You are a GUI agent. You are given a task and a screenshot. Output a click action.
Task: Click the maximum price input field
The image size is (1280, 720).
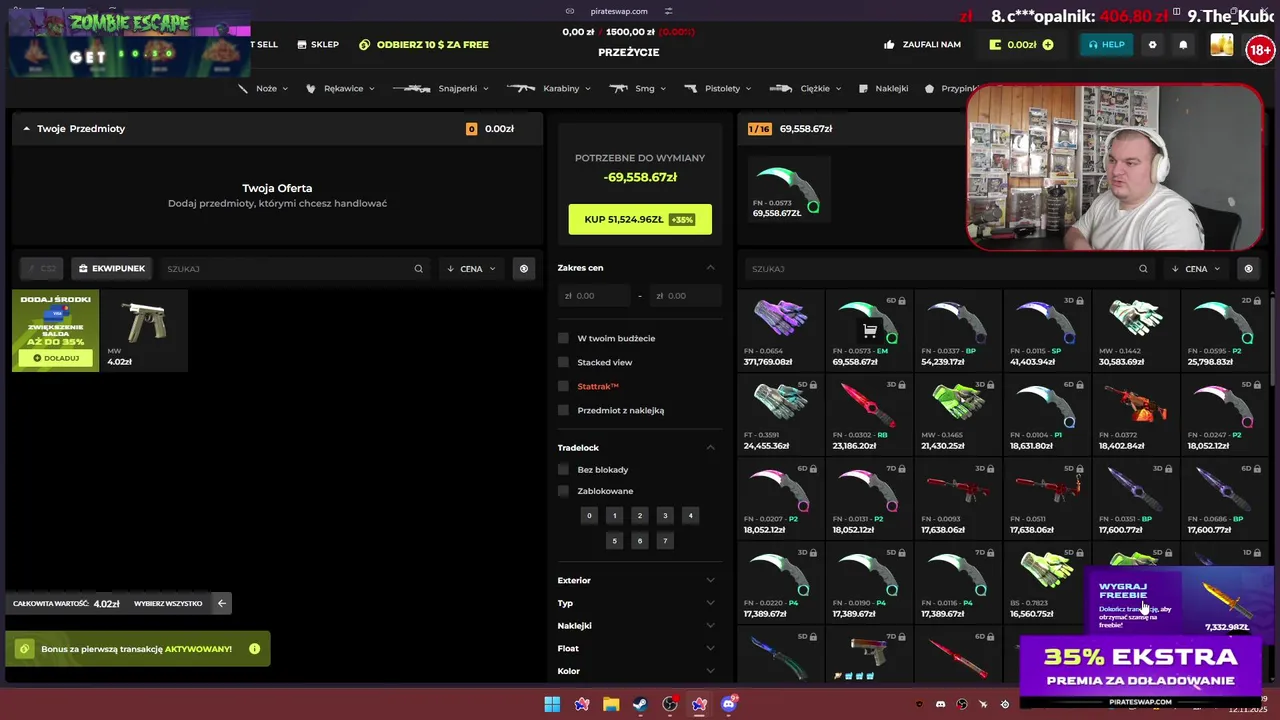coord(686,296)
